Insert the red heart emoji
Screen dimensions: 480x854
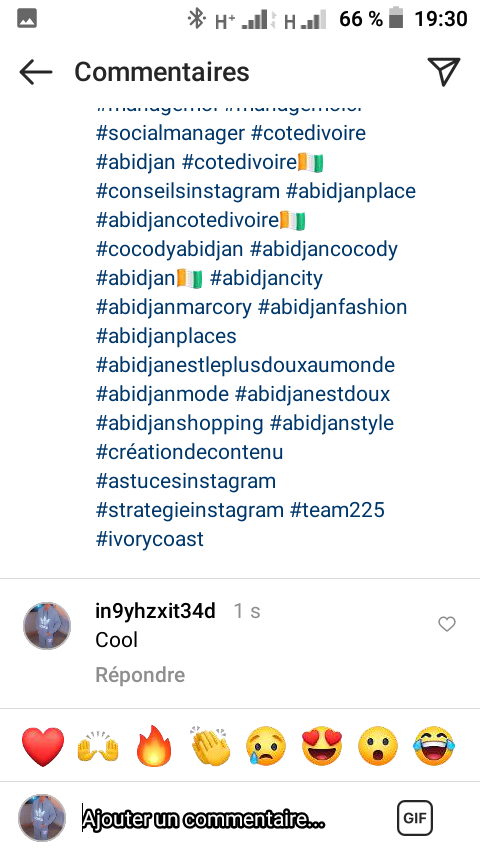43,746
